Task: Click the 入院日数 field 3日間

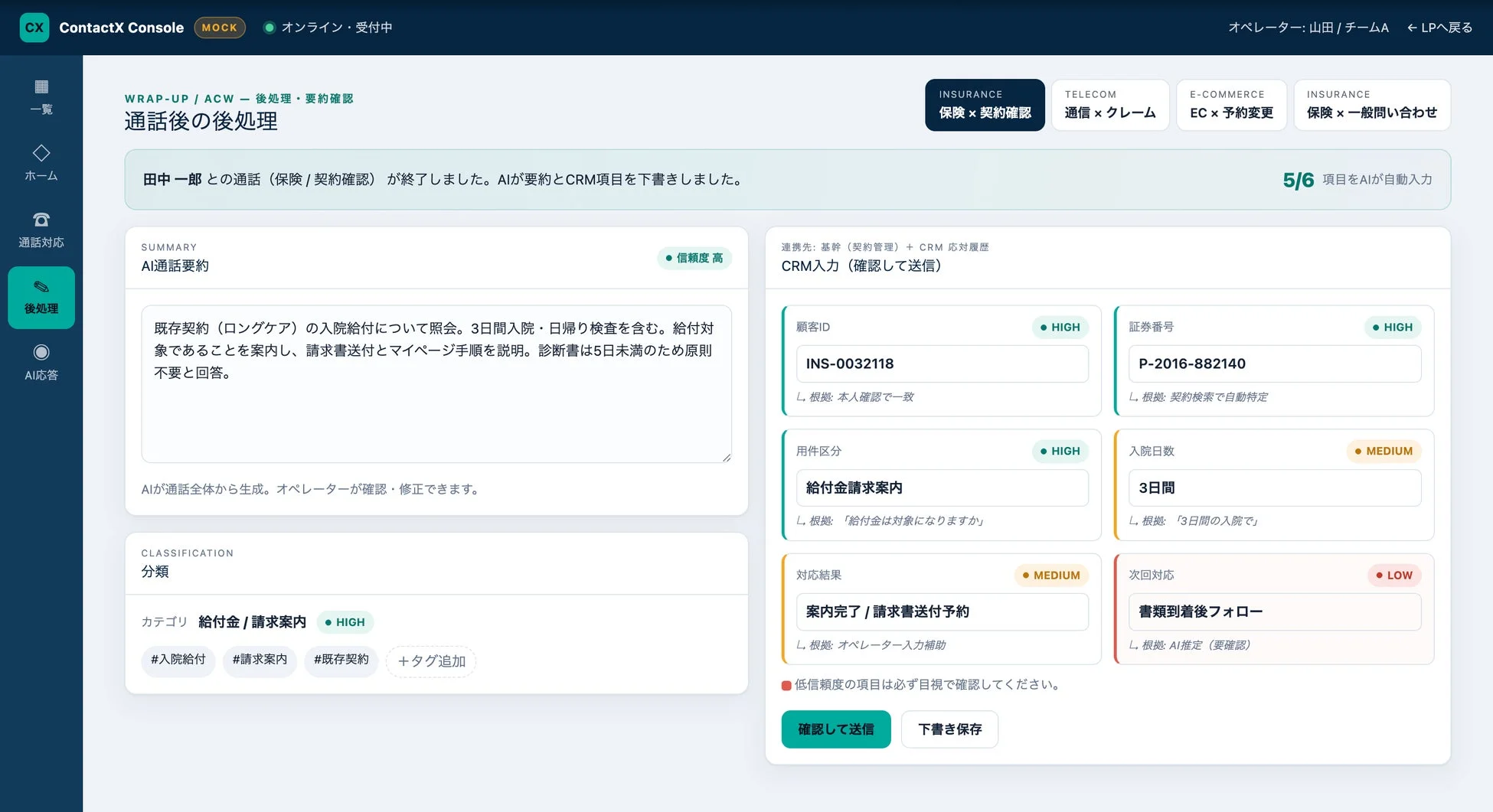Action: click(x=1275, y=488)
